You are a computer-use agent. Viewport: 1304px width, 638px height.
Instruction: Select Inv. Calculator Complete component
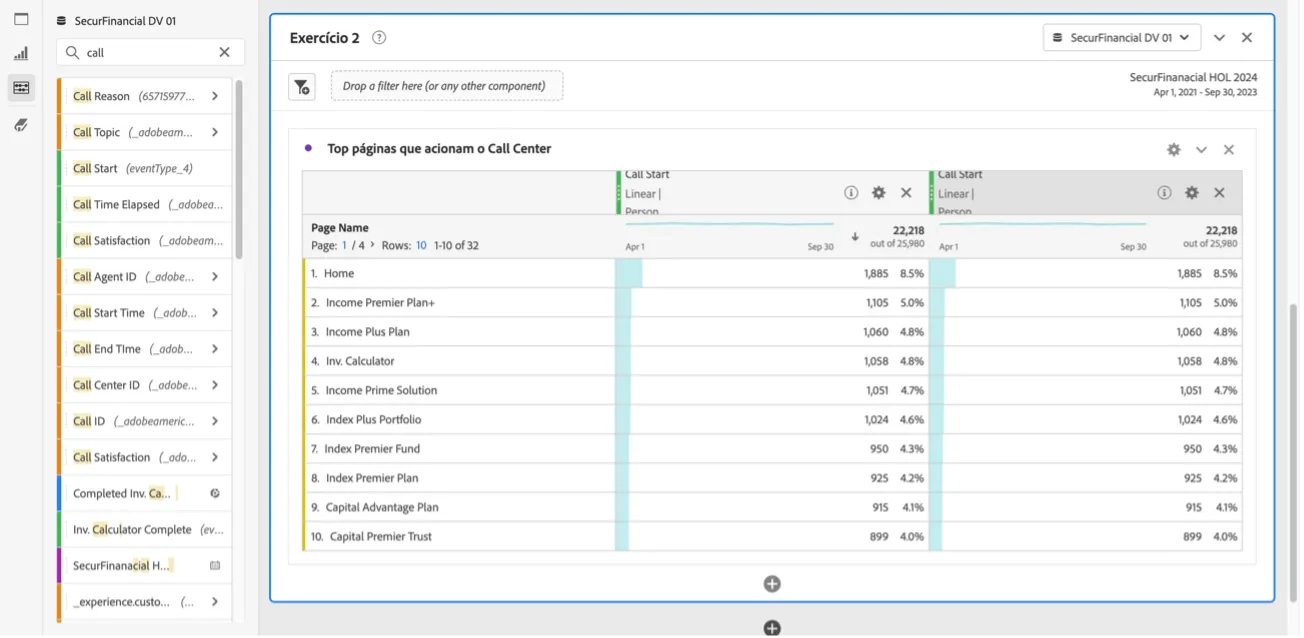pos(144,530)
